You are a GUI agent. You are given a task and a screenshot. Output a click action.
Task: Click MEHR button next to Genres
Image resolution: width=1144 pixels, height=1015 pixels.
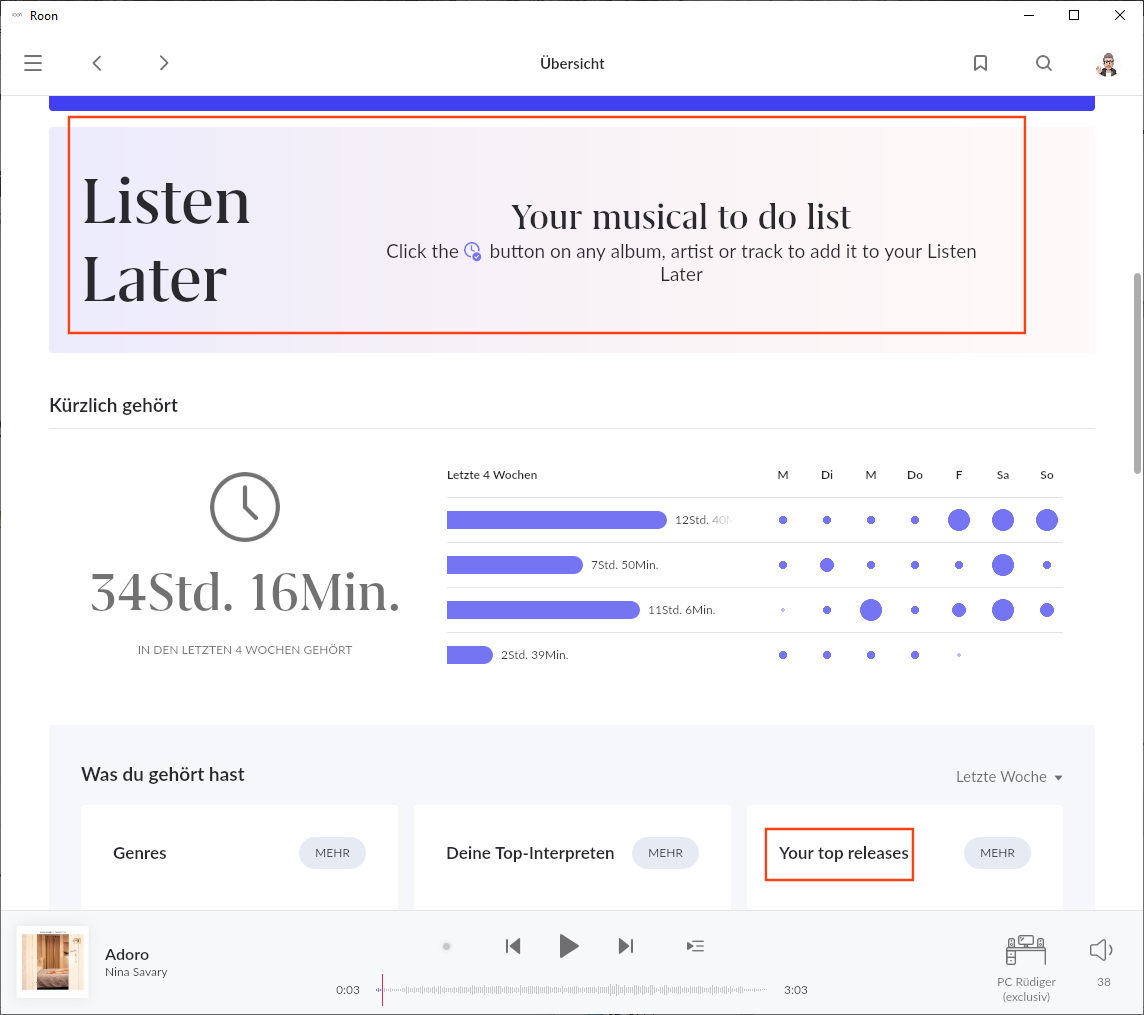click(332, 853)
